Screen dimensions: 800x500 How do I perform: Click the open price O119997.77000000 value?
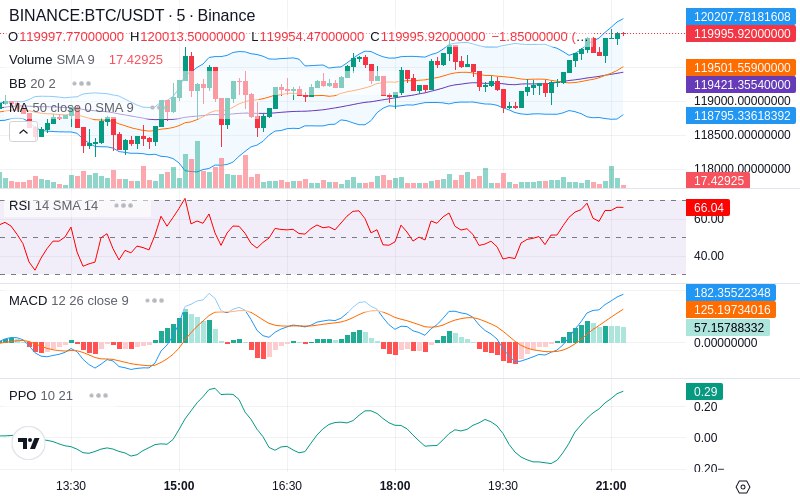(66, 37)
